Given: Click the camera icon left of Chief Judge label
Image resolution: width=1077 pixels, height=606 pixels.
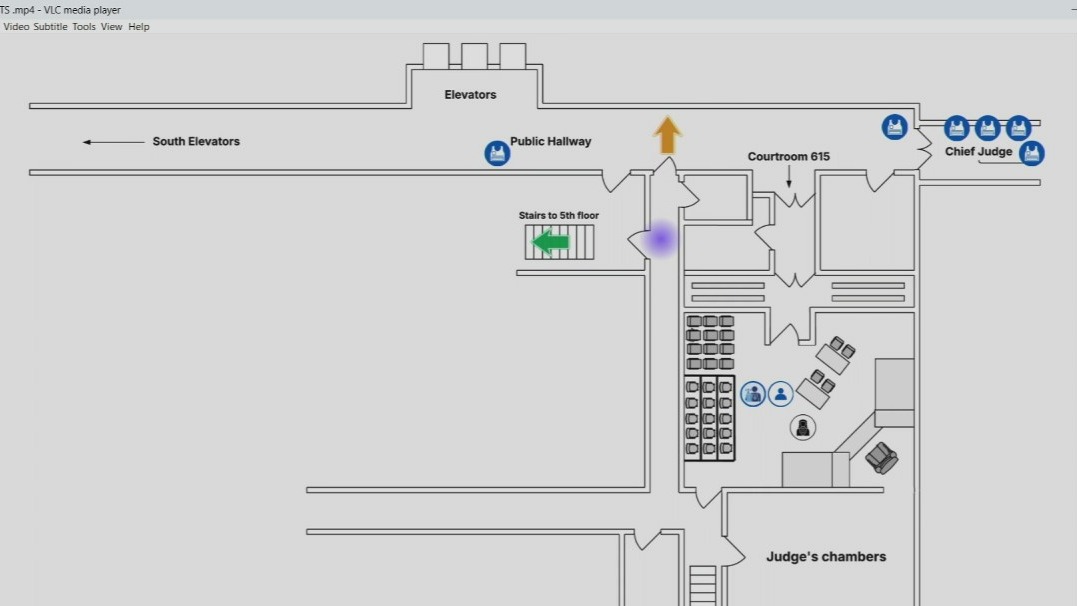Looking at the screenshot, I should pos(956,128).
